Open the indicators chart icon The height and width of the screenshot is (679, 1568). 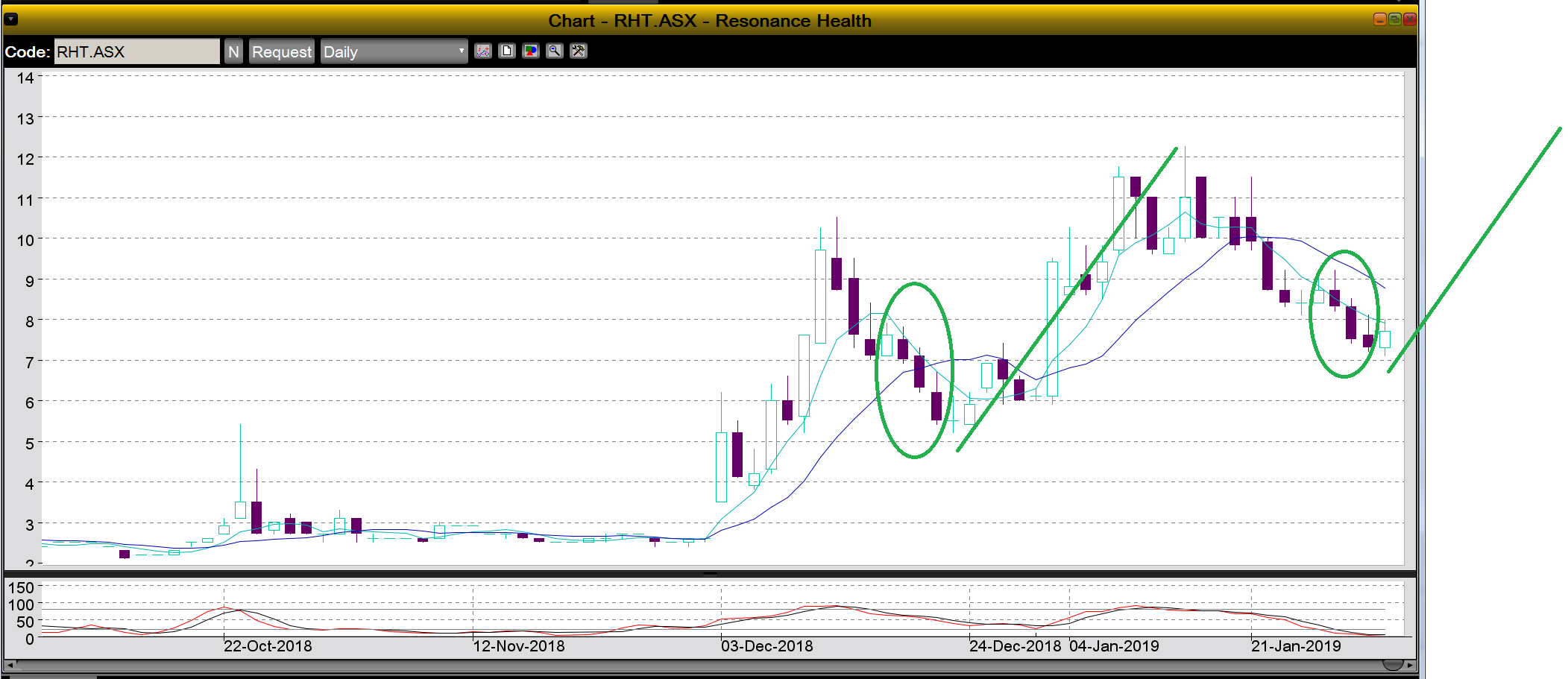(483, 51)
